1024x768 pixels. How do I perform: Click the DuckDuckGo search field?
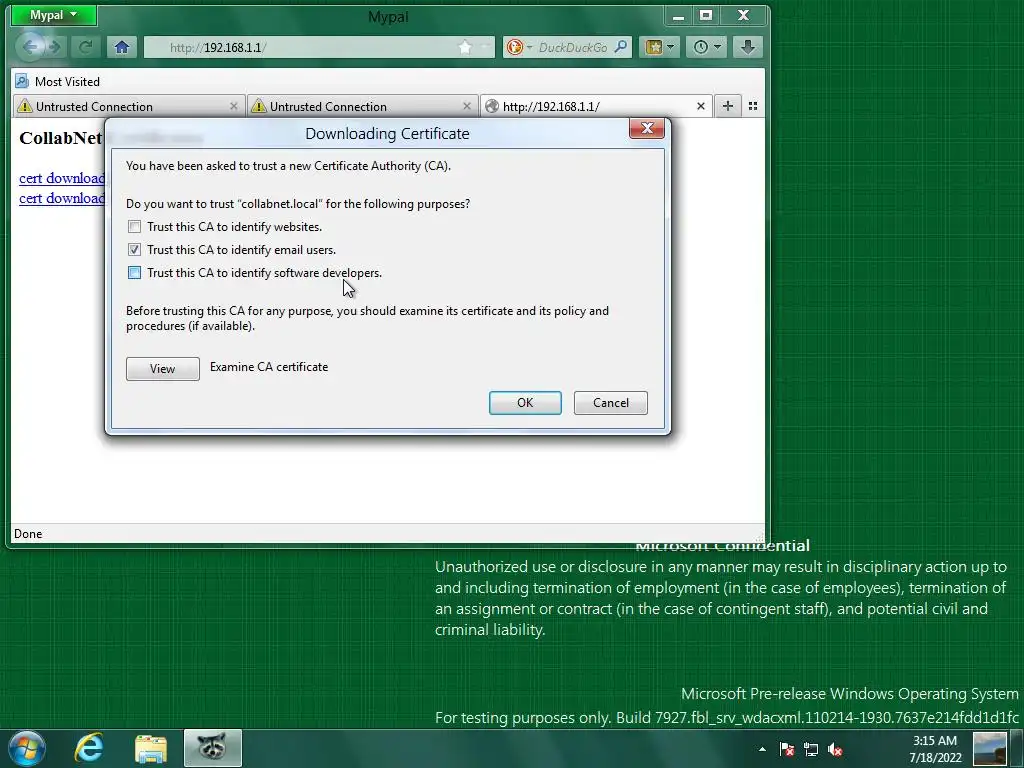[573, 48]
